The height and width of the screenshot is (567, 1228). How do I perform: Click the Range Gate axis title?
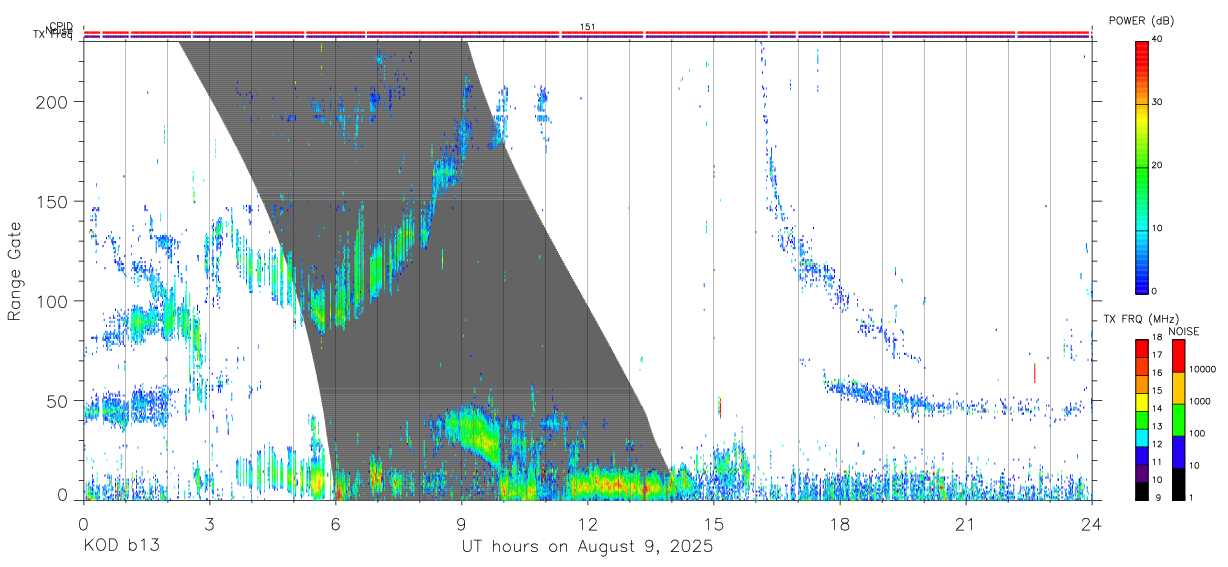[16, 271]
